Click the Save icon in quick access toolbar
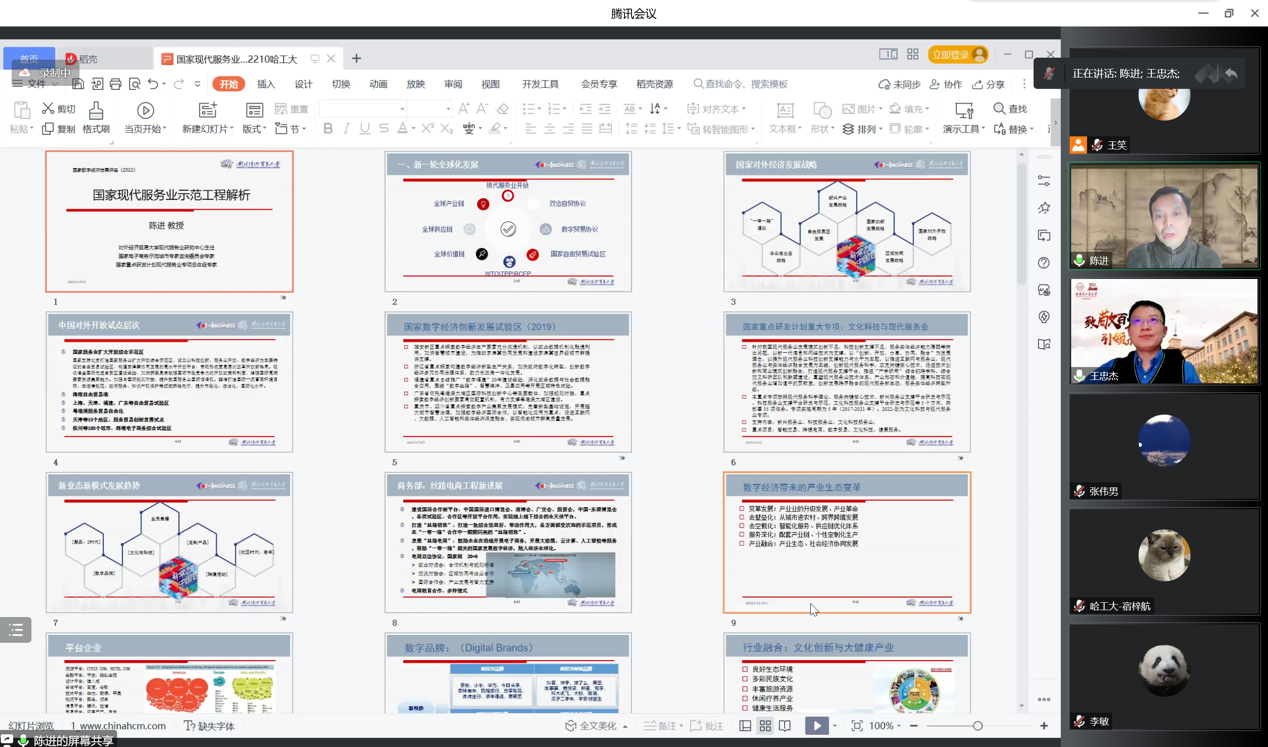This screenshot has height=747, width=1268. tap(78, 85)
